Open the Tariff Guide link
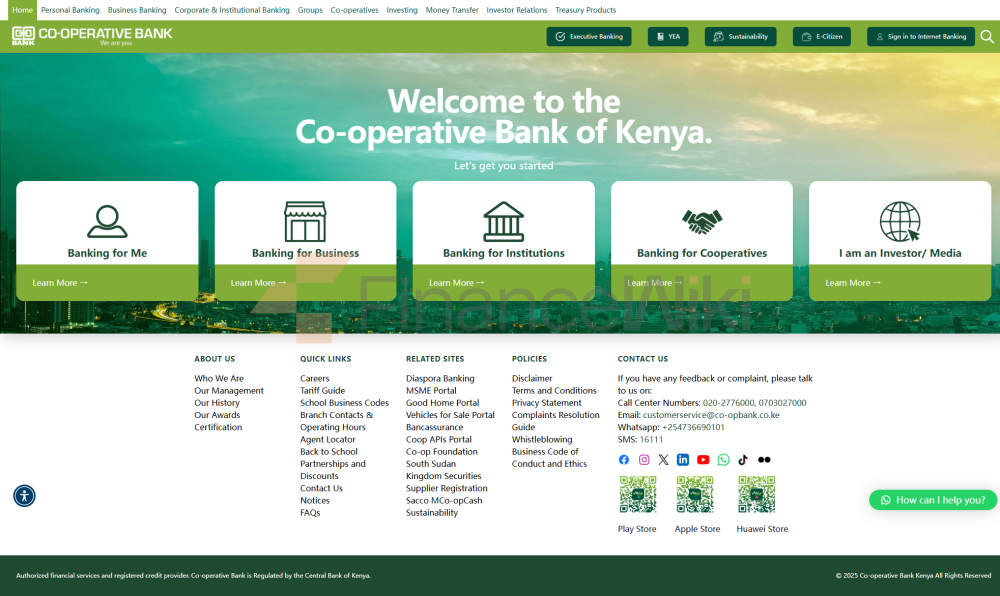This screenshot has width=1000, height=596. 323,390
